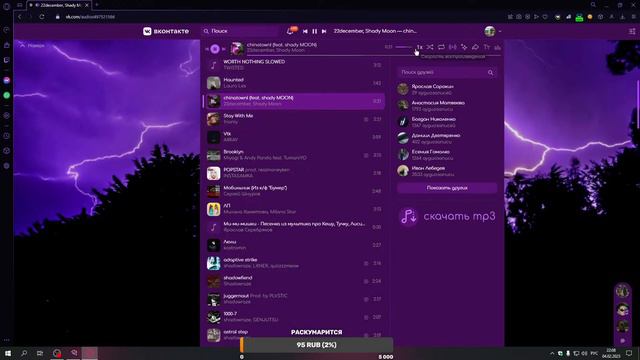Image resolution: width=640 pixels, height=360 pixels.
Task: Click the collapse link at top left of page
Action: tap(32, 45)
